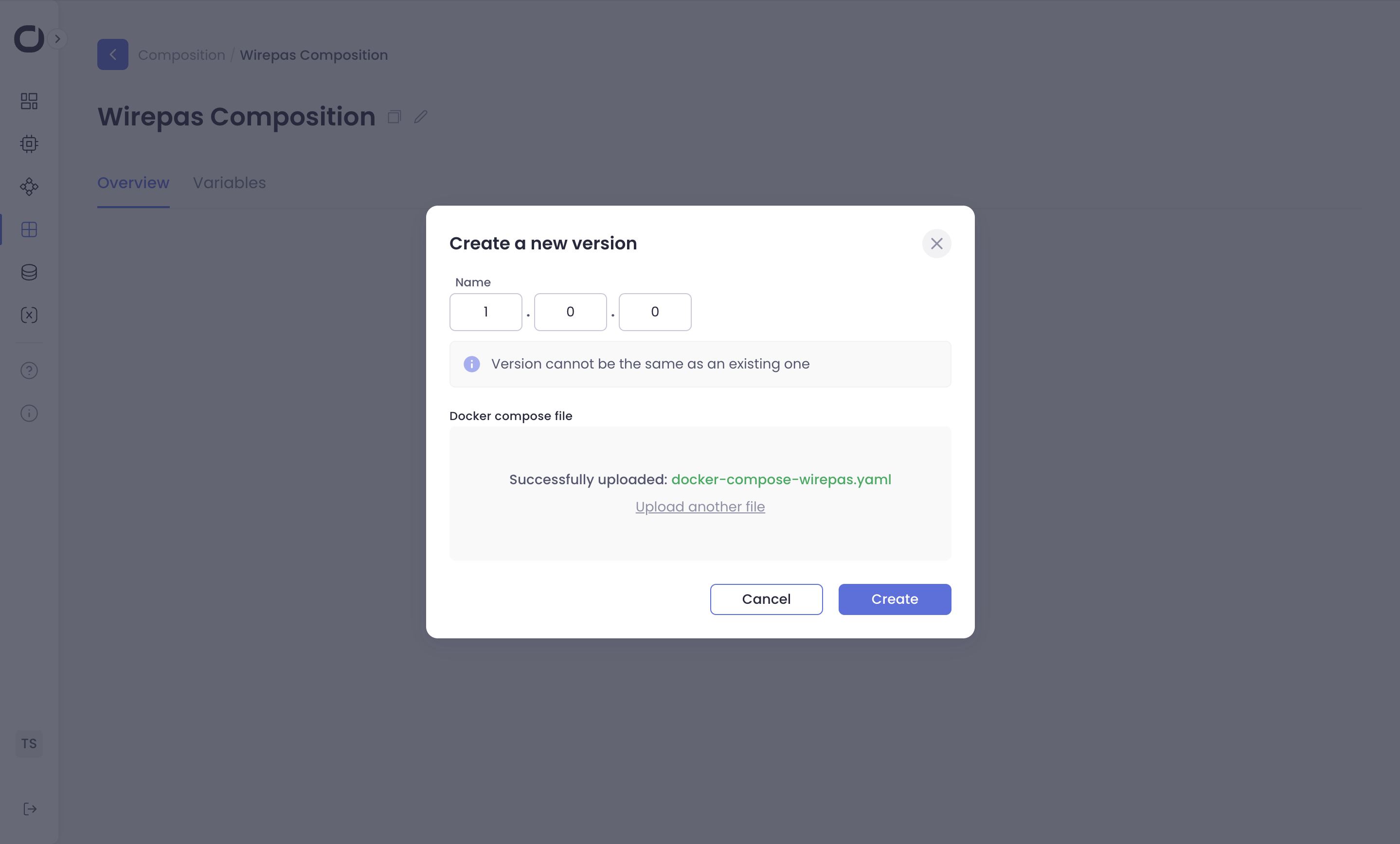Image resolution: width=1400 pixels, height=844 pixels.
Task: Click the info circle icon in sidebar
Action: pos(29,413)
